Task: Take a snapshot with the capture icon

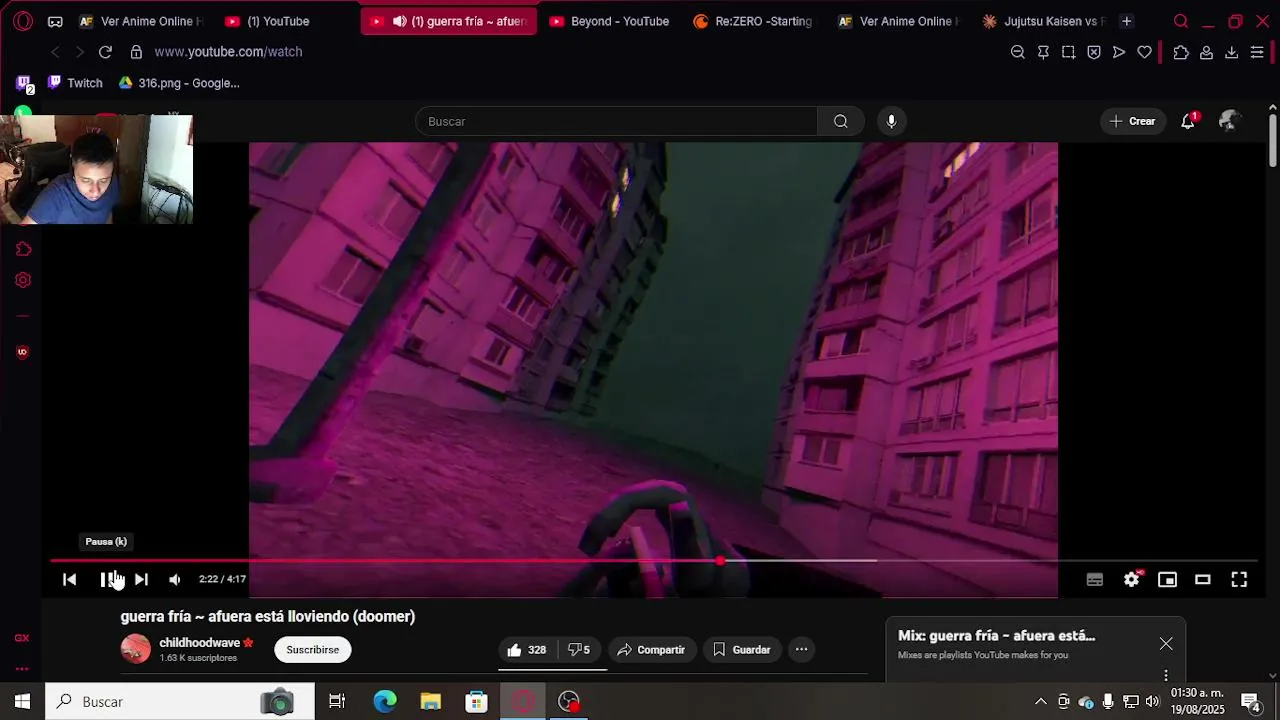Action: click(x=1069, y=52)
